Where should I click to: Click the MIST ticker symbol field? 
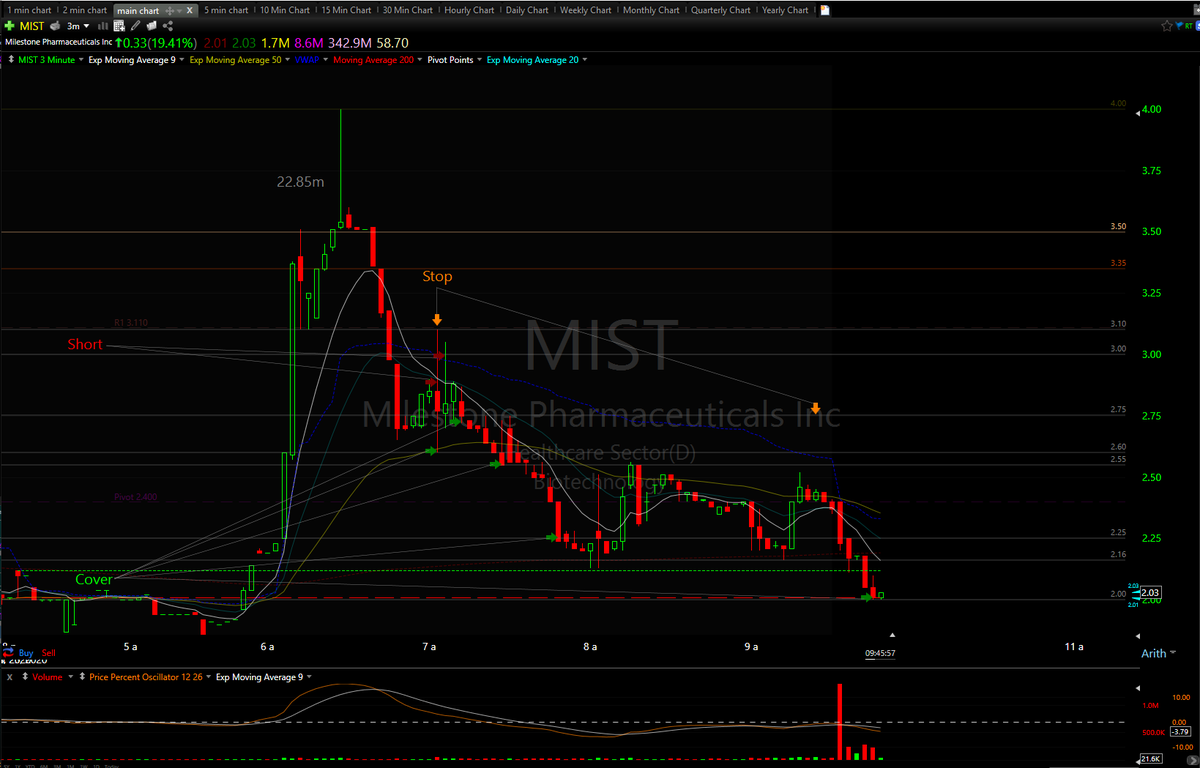32,26
